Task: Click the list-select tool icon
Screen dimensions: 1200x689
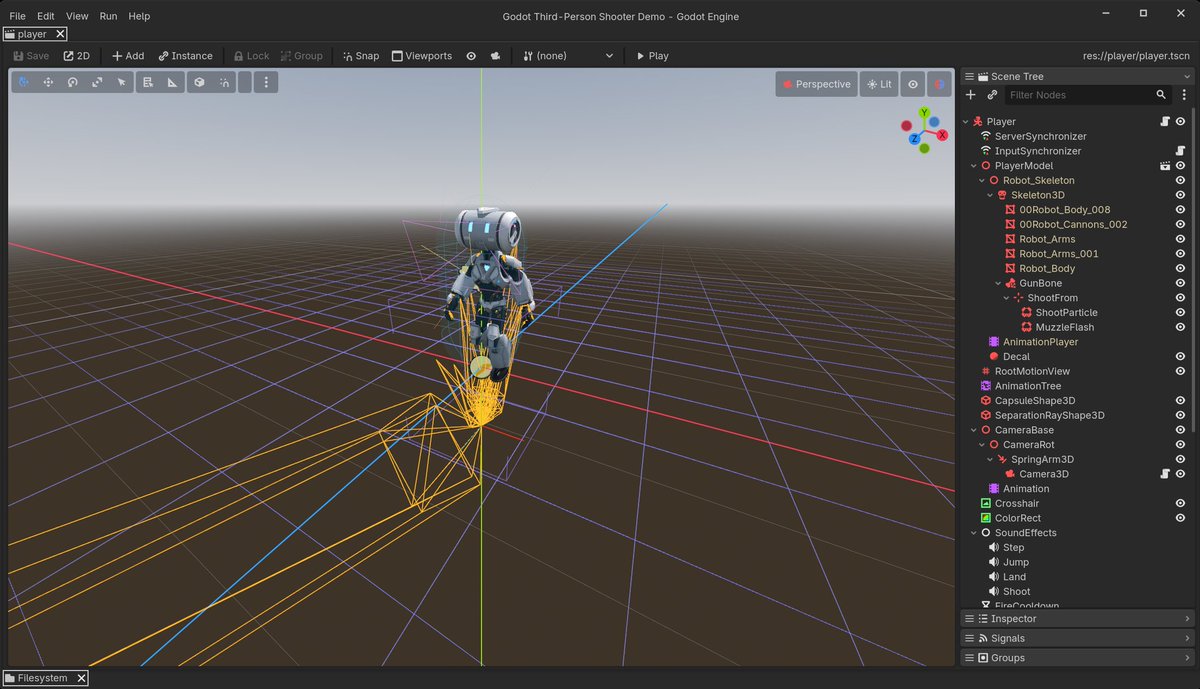Action: (x=148, y=83)
